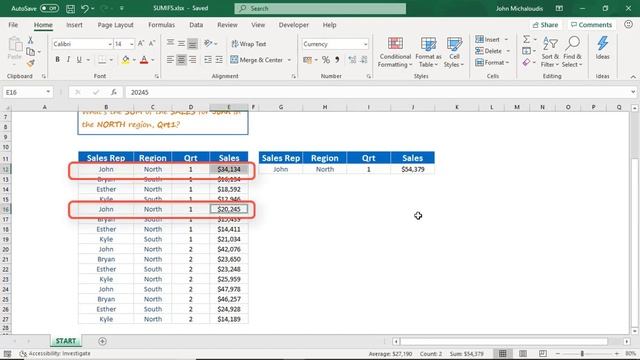Viewport: 640px width, 360px height.
Task: Open the File tab
Action: pyautogui.click(x=13, y=25)
